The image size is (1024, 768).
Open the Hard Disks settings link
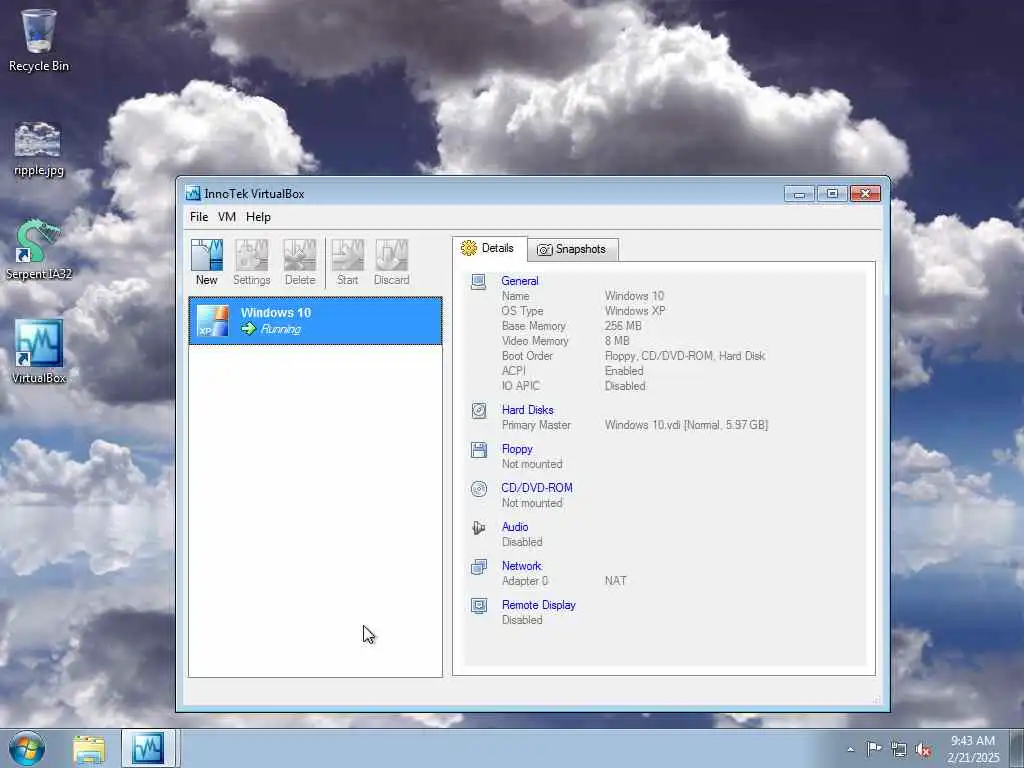[x=528, y=409]
